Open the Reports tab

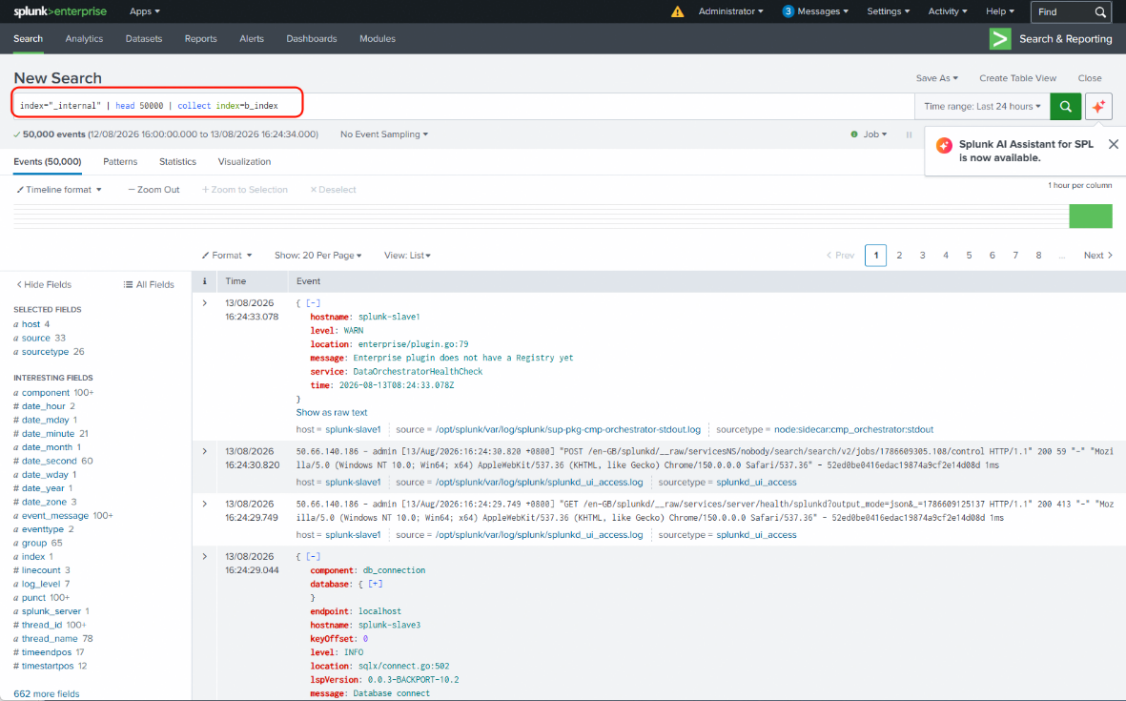point(200,39)
